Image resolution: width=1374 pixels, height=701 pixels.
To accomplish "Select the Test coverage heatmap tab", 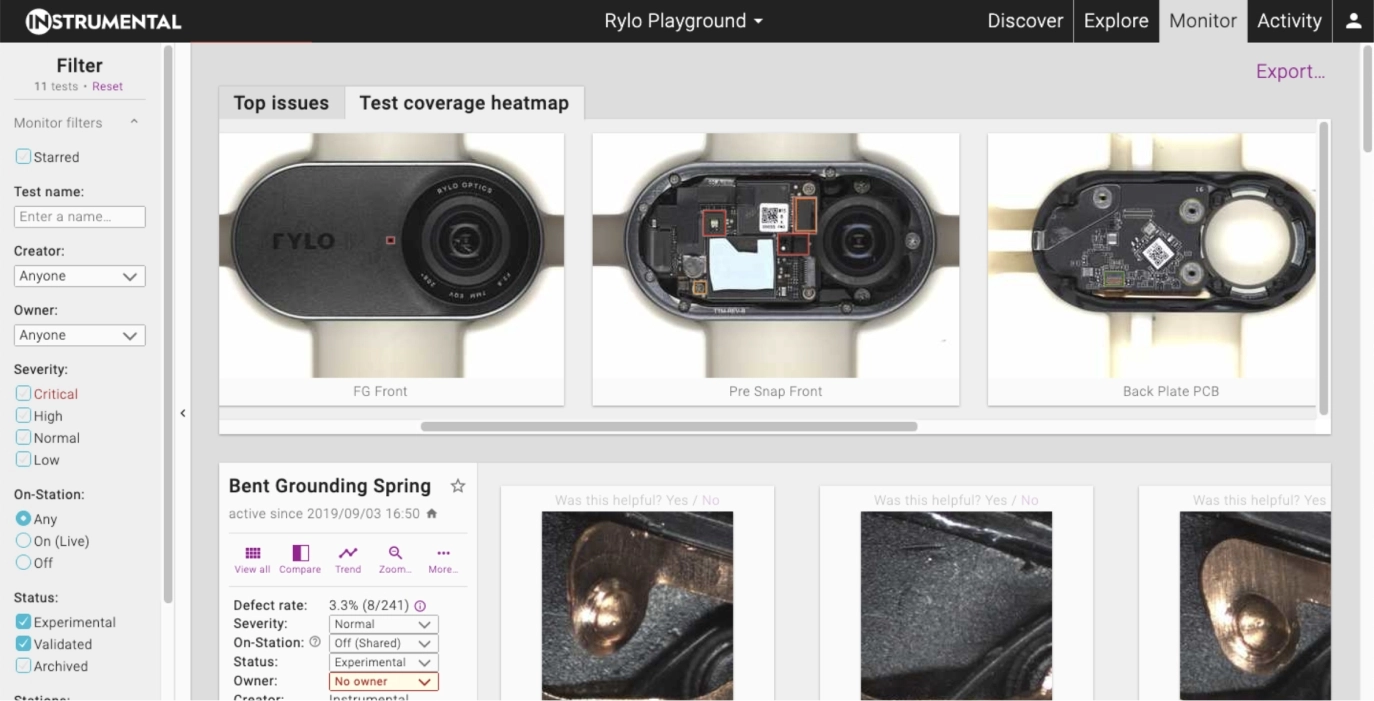I will (x=464, y=103).
